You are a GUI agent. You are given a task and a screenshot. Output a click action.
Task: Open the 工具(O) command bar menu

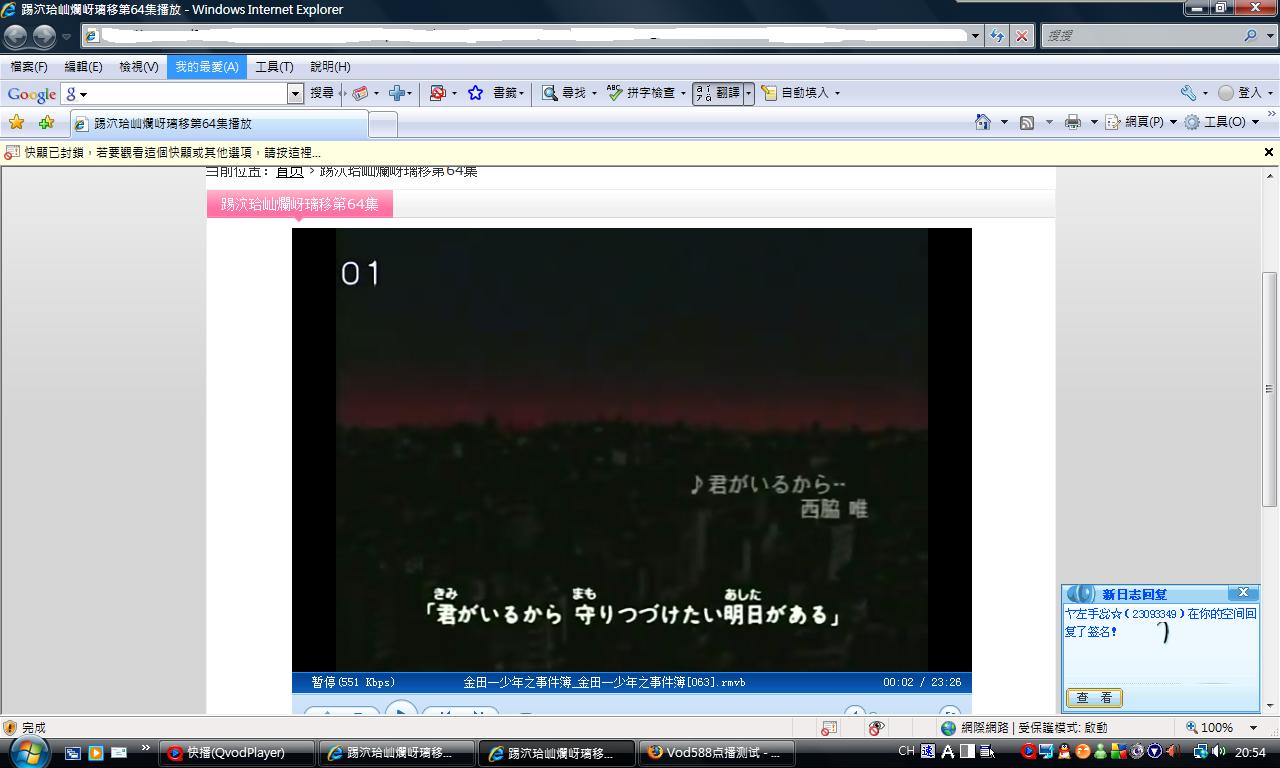1221,122
